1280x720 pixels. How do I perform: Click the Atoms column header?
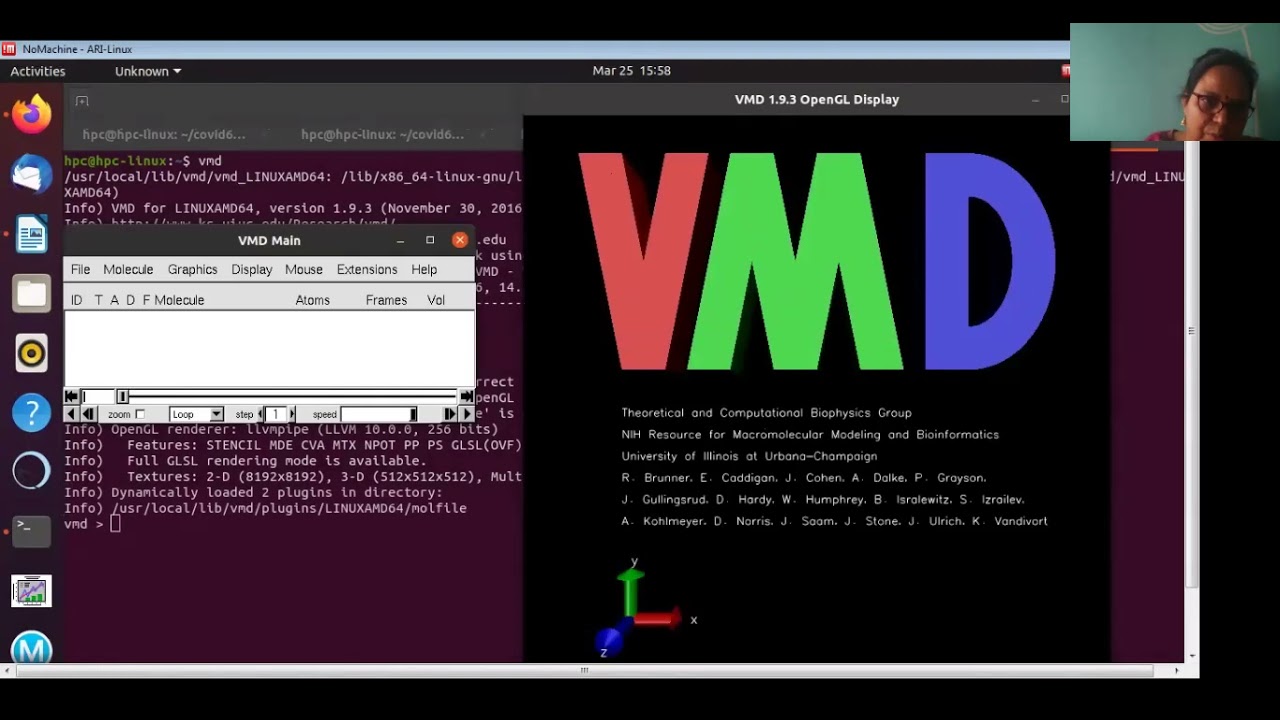pos(312,300)
